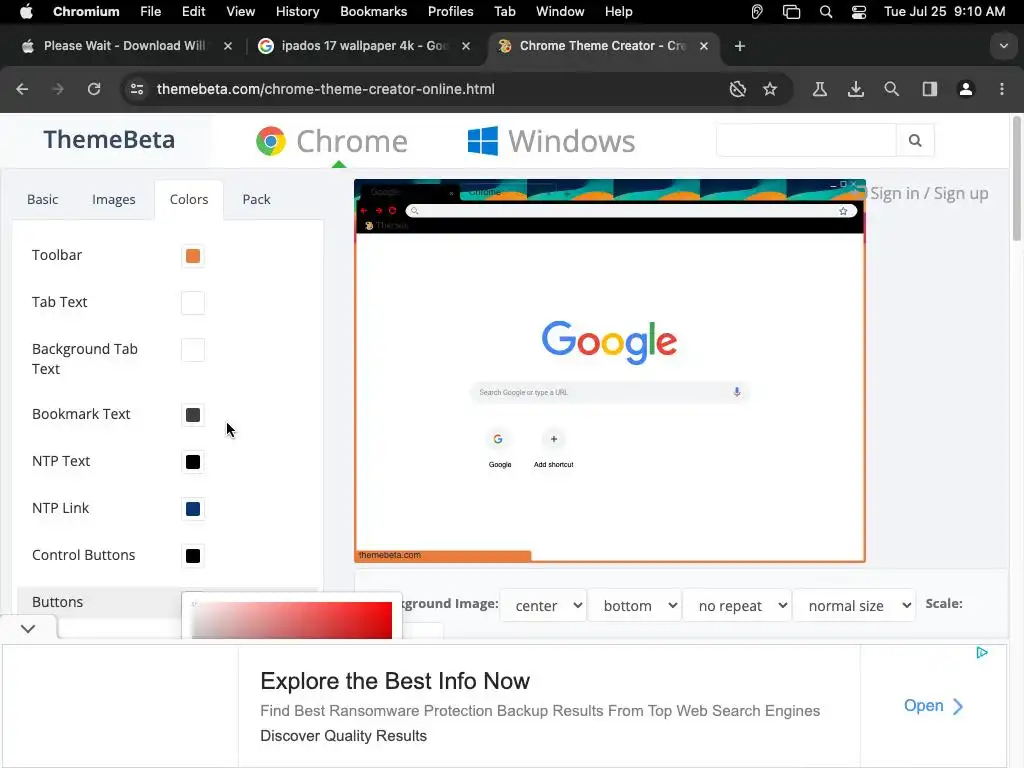
Task: Go back using the browser back arrow
Action: tap(22, 89)
